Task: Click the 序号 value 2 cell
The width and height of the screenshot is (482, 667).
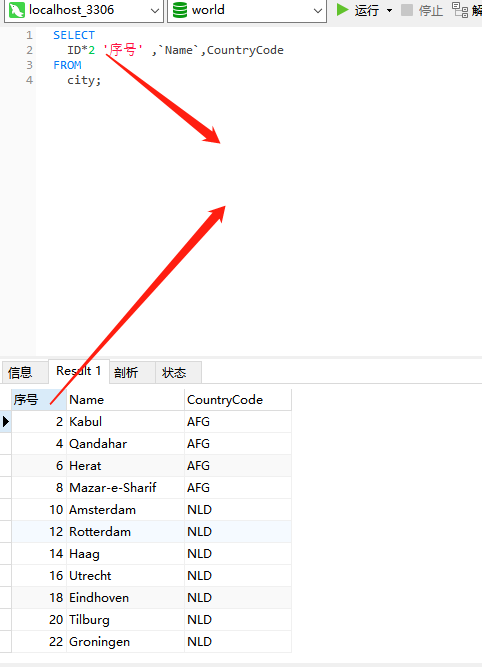Action: point(39,422)
